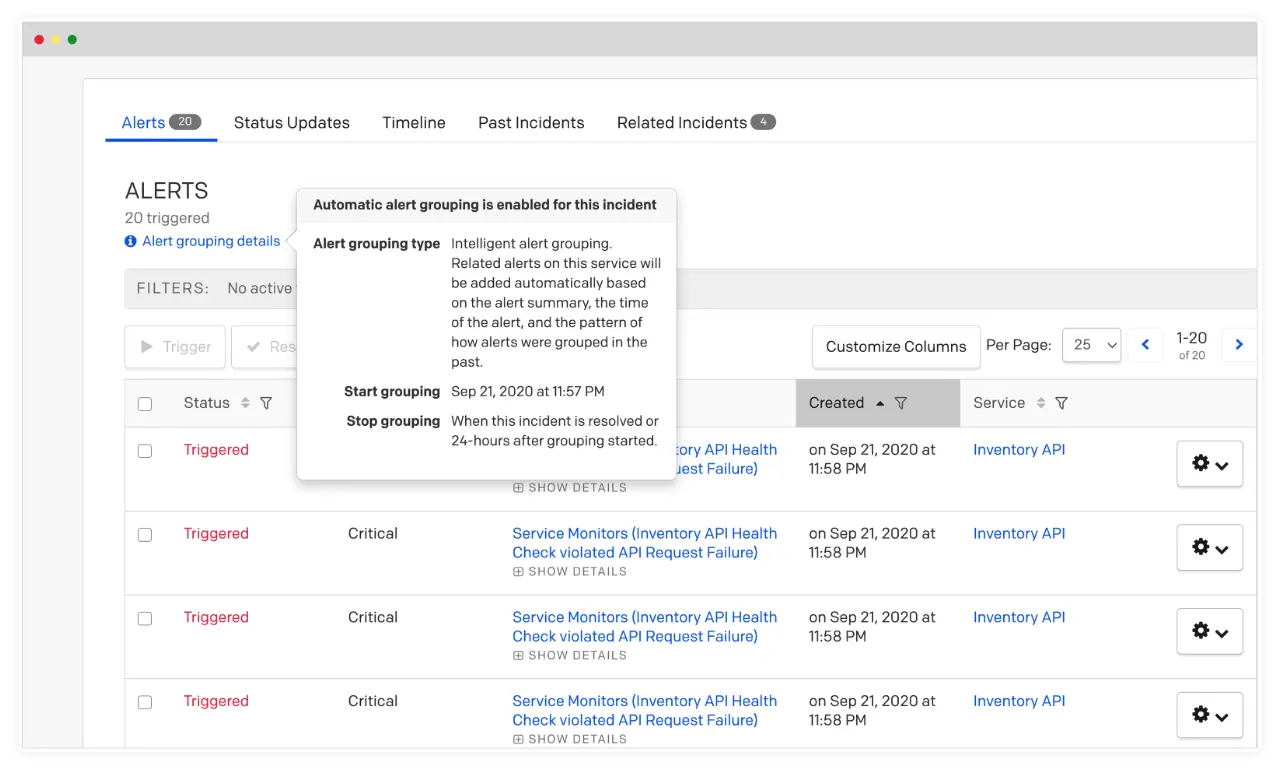Image resolution: width=1280 pixels, height=770 pixels.
Task: Click the Created column filter icon
Action: click(x=901, y=403)
